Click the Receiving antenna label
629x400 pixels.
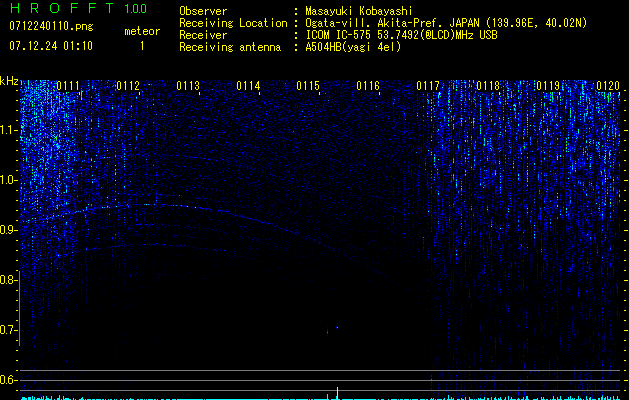tap(230, 47)
